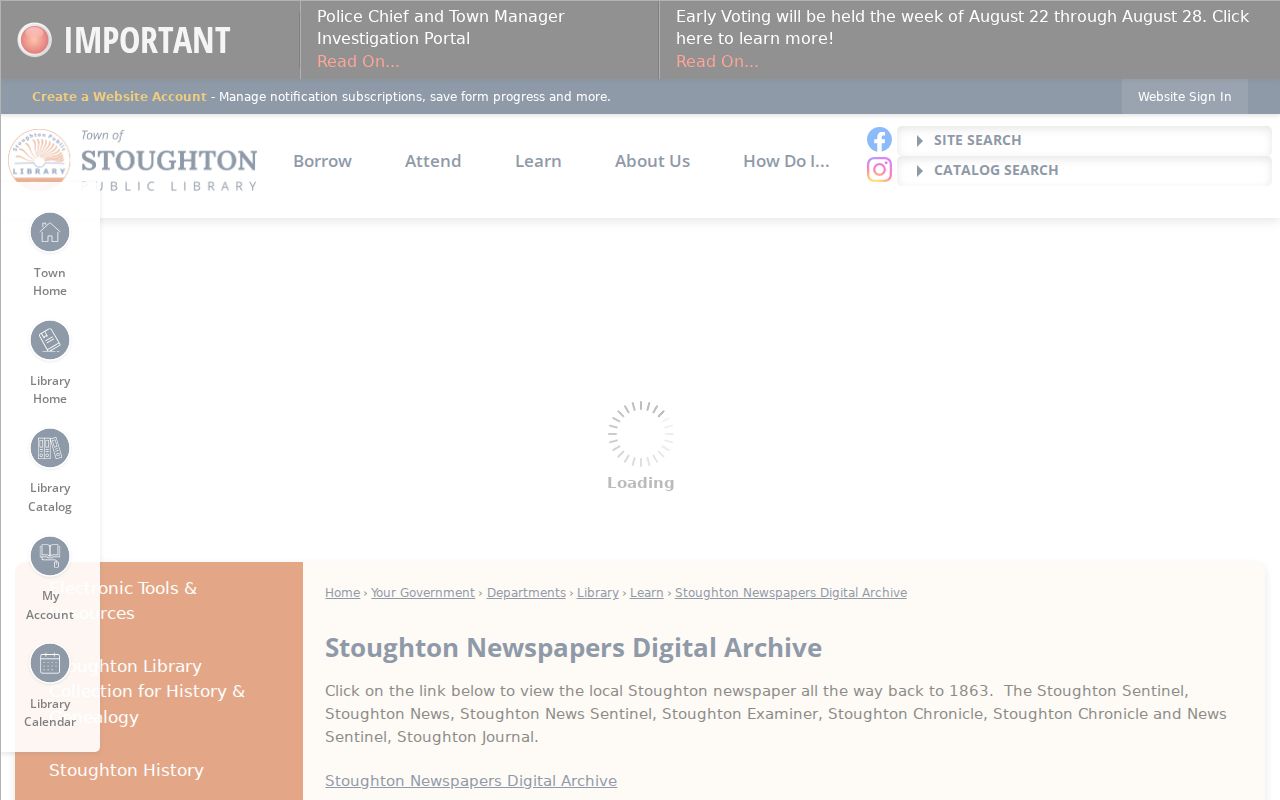Open the How Do I... menu
The width and height of the screenshot is (1280, 800).
[x=786, y=161]
